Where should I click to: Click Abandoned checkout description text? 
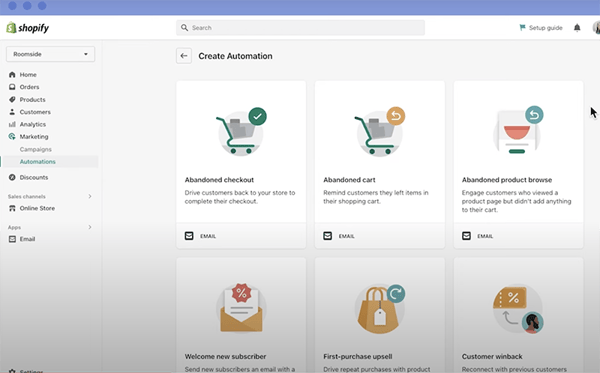240,197
